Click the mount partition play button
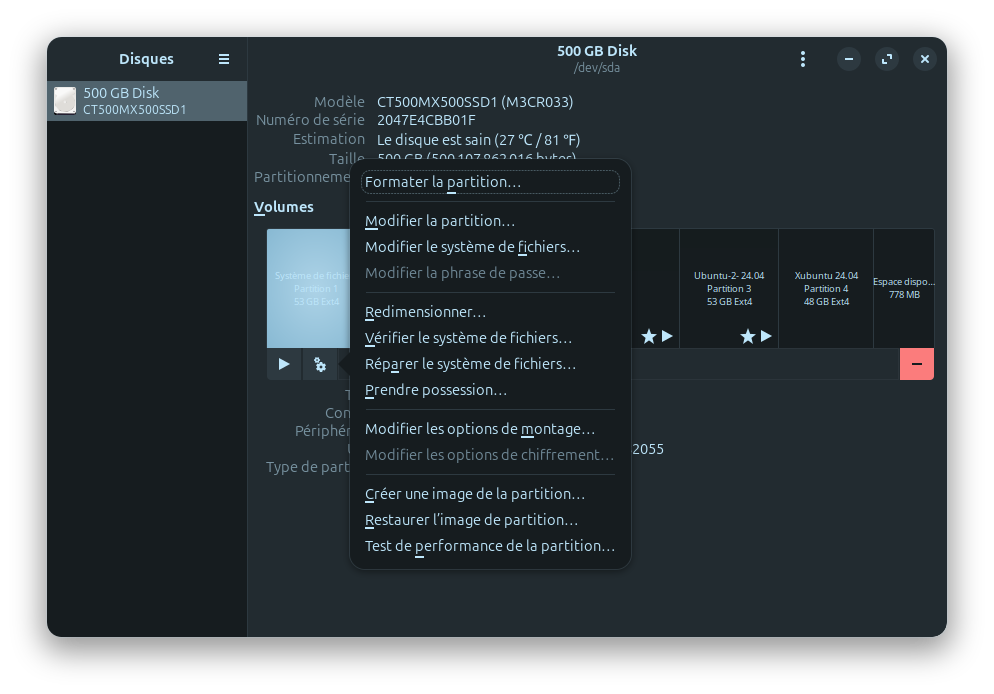Image resolution: width=994 pixels, height=694 pixels. (284, 365)
